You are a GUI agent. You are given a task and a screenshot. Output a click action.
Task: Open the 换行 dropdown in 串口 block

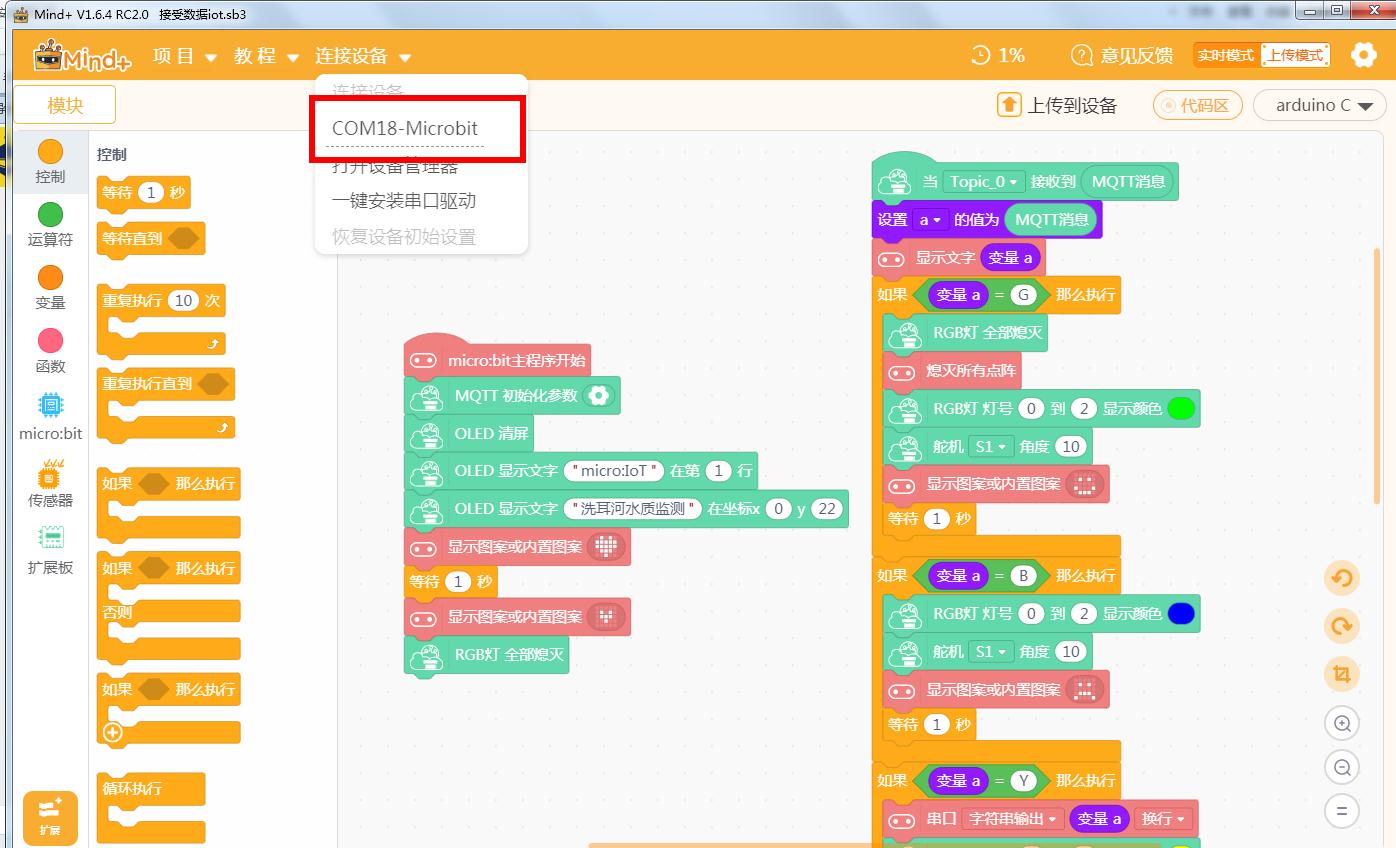[x=1164, y=819]
